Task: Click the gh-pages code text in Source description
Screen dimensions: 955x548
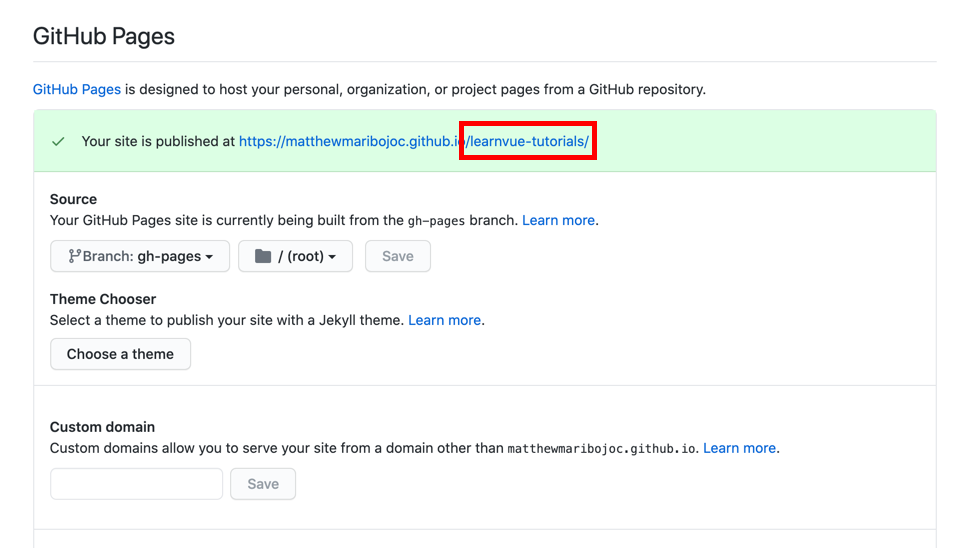Action: pos(436,220)
